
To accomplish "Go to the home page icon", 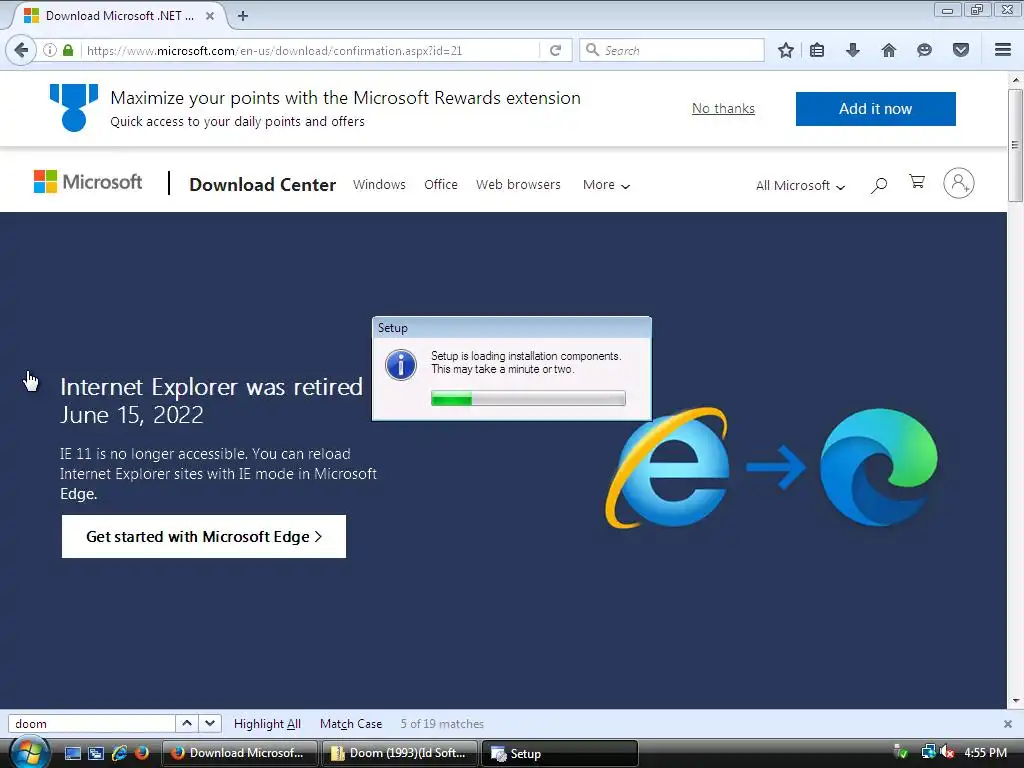I will point(889,50).
